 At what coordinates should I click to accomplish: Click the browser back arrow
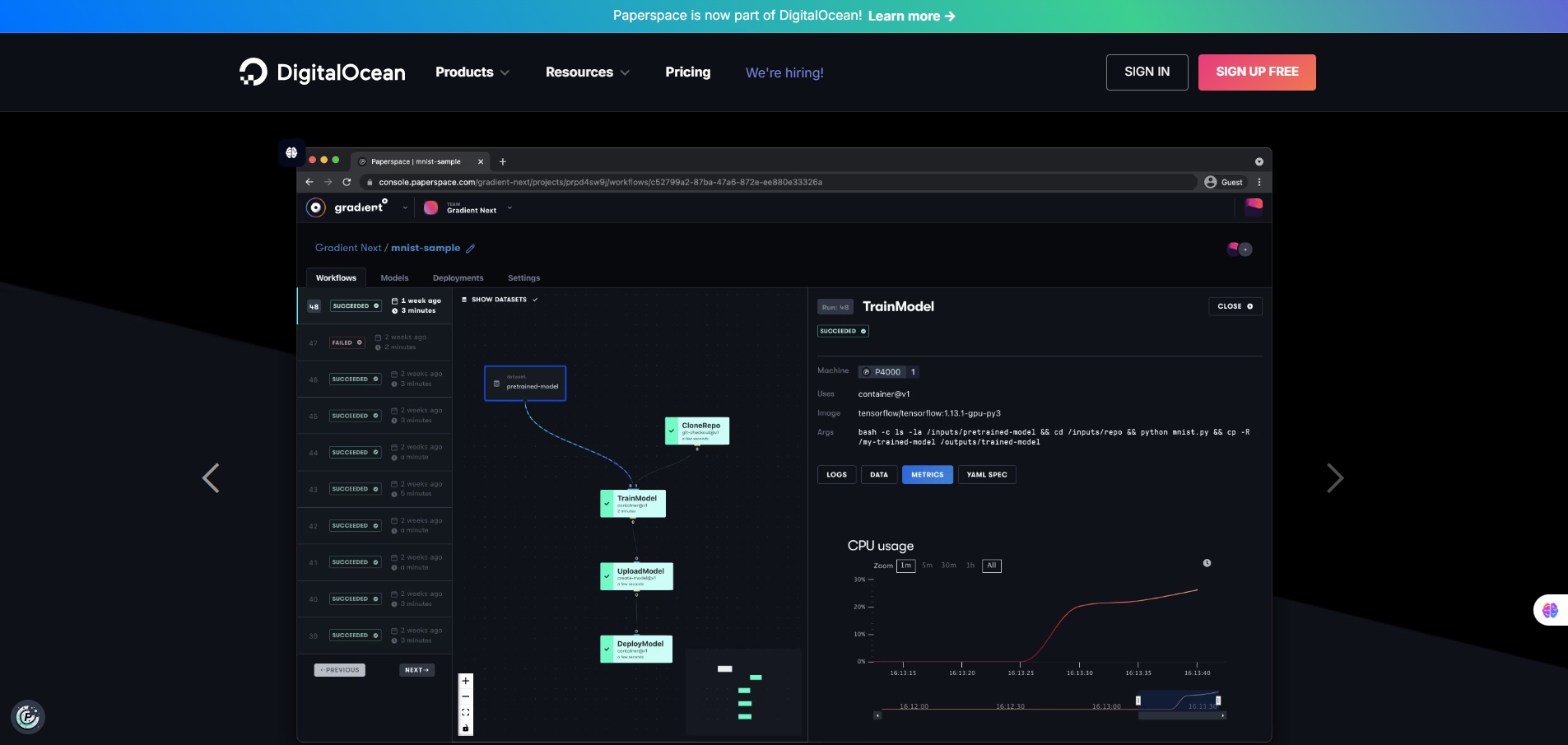click(x=309, y=182)
